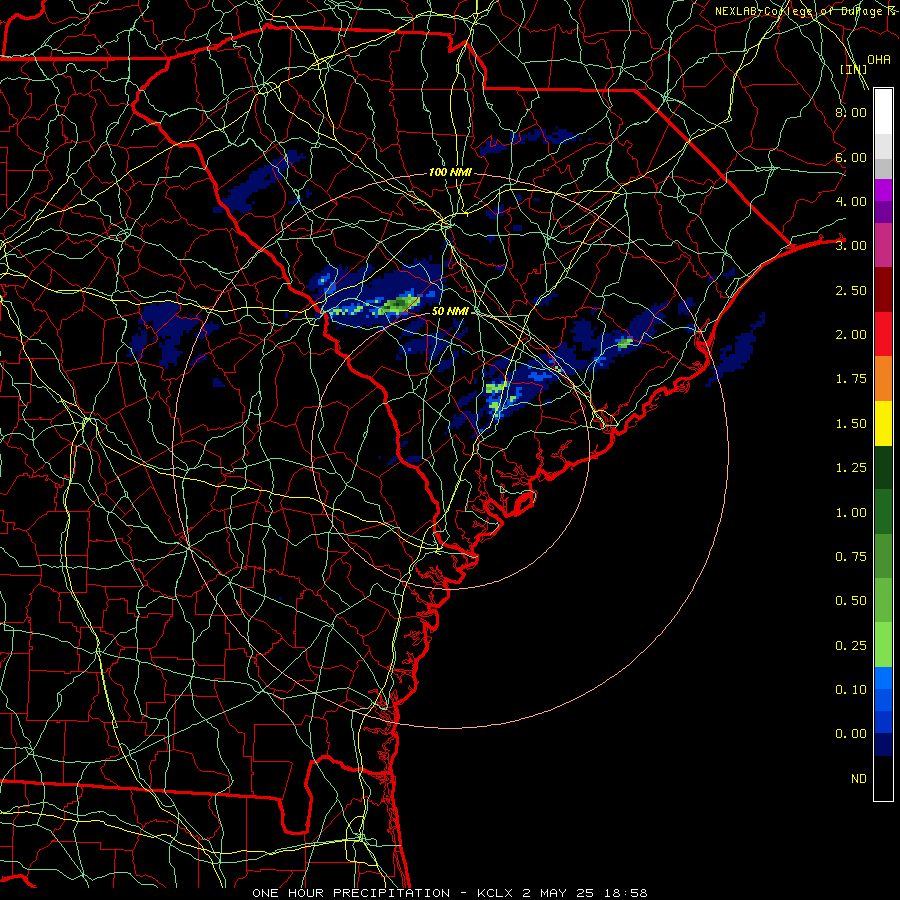Click the 0.50 legend value
Viewport: 900px width, 900px height.
851,601
